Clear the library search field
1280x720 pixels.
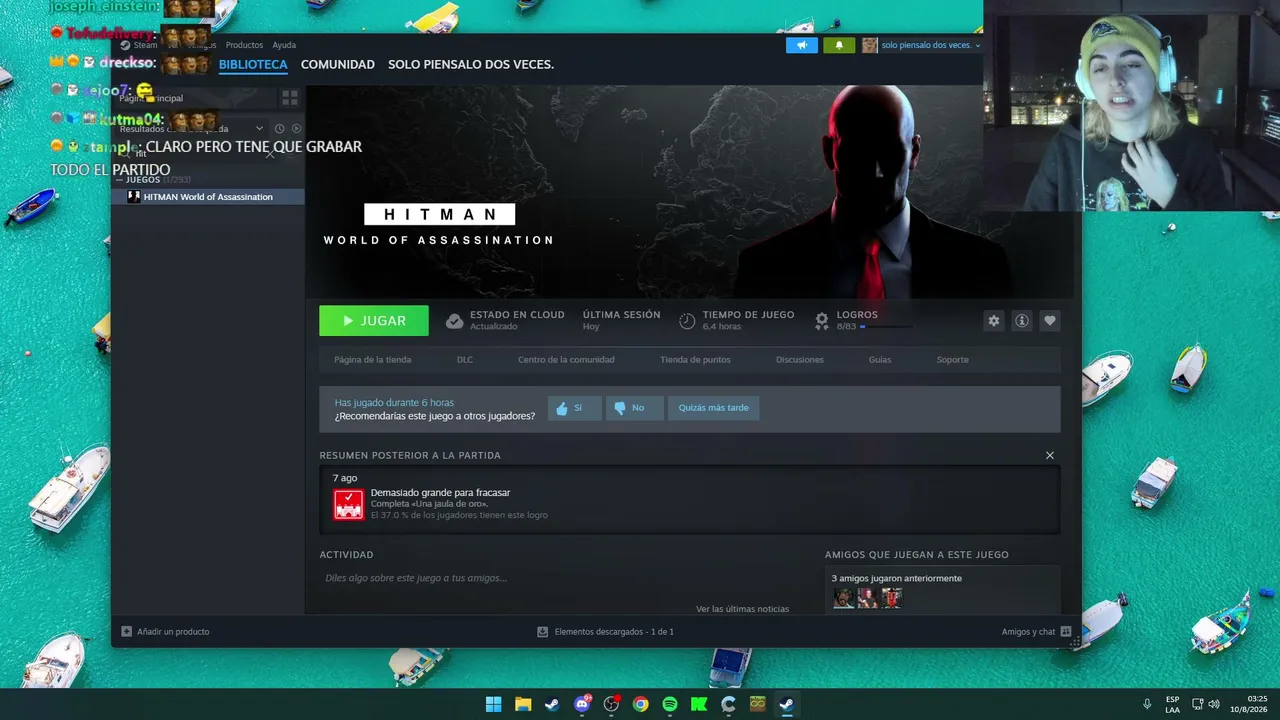point(270,153)
